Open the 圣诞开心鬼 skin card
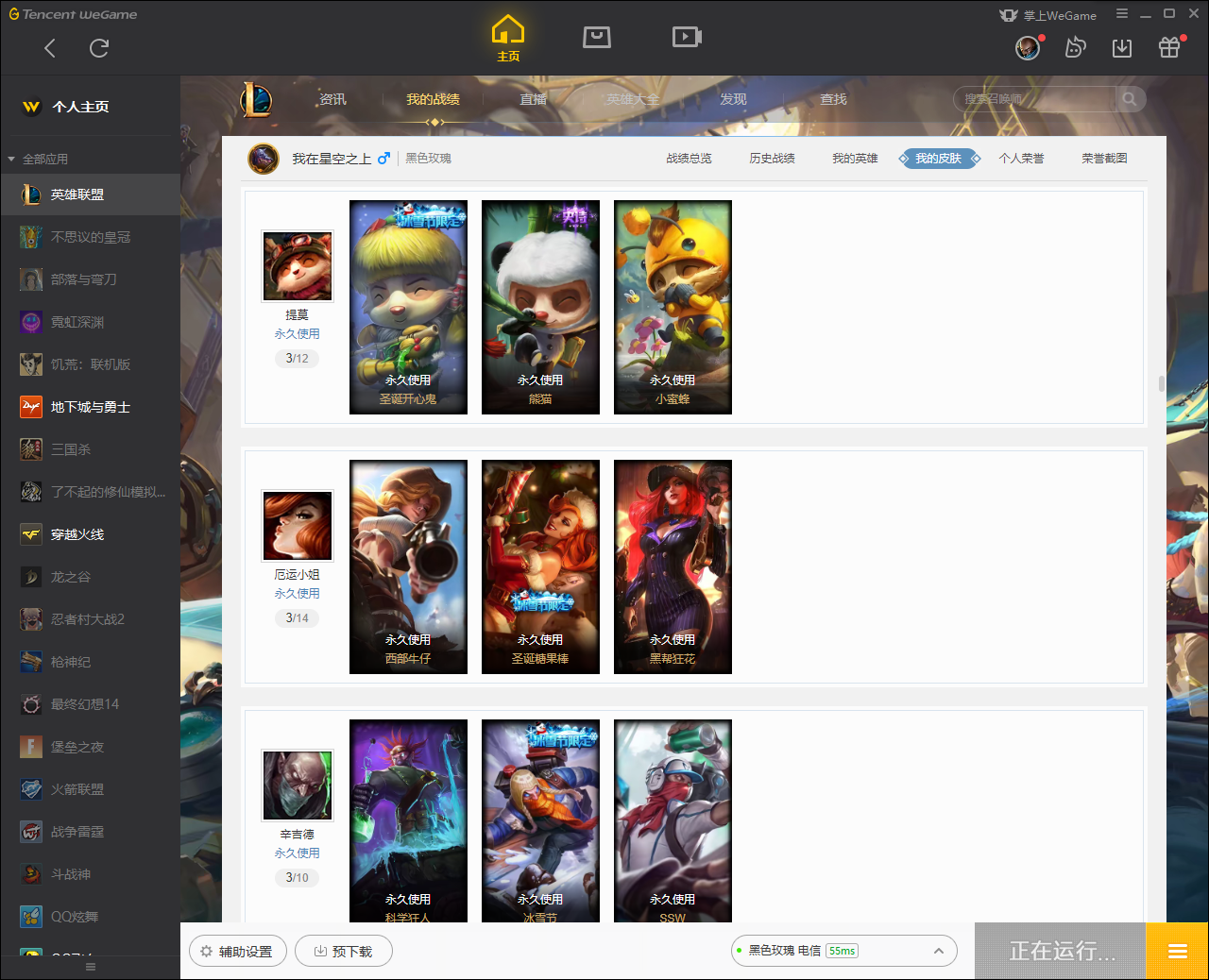This screenshot has height=980, width=1209. (408, 307)
